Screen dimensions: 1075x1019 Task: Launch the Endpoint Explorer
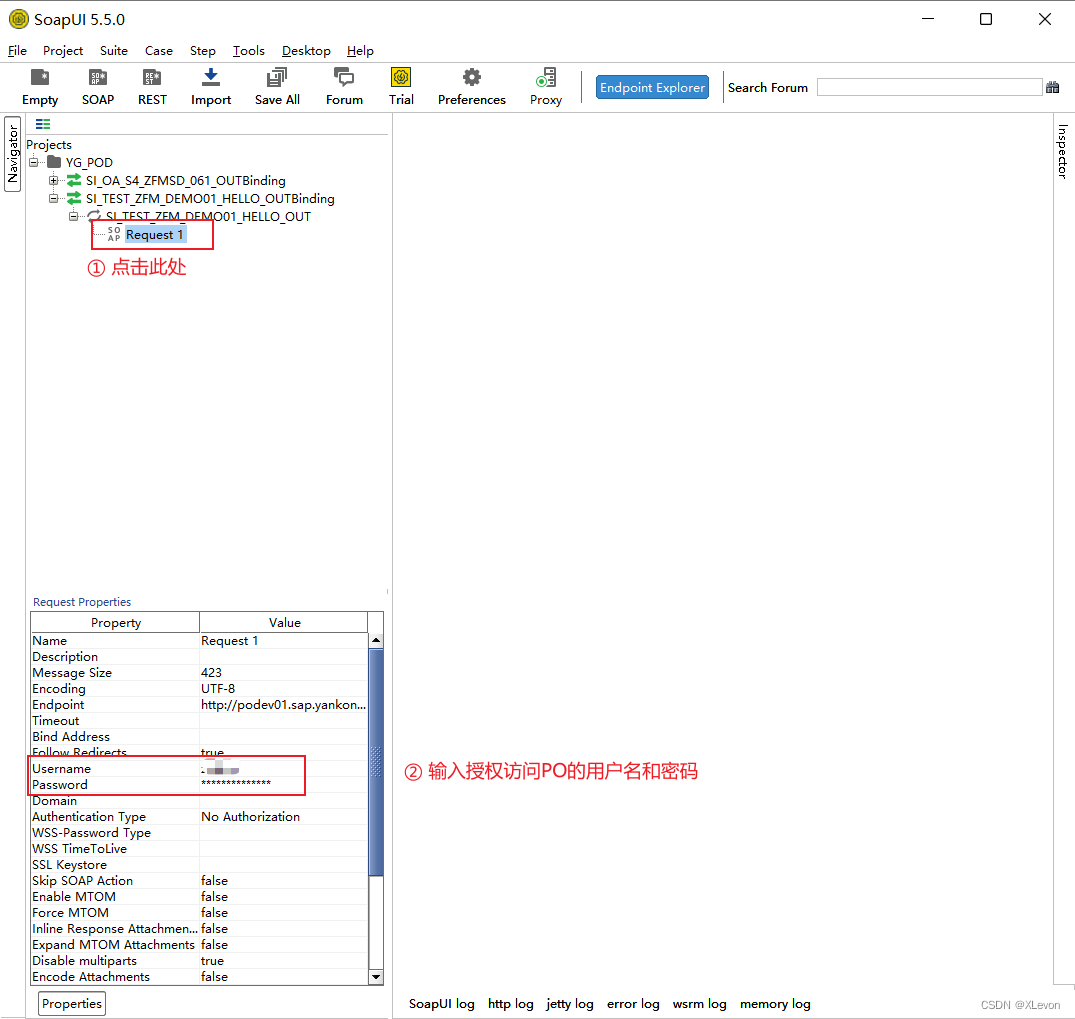(x=652, y=87)
